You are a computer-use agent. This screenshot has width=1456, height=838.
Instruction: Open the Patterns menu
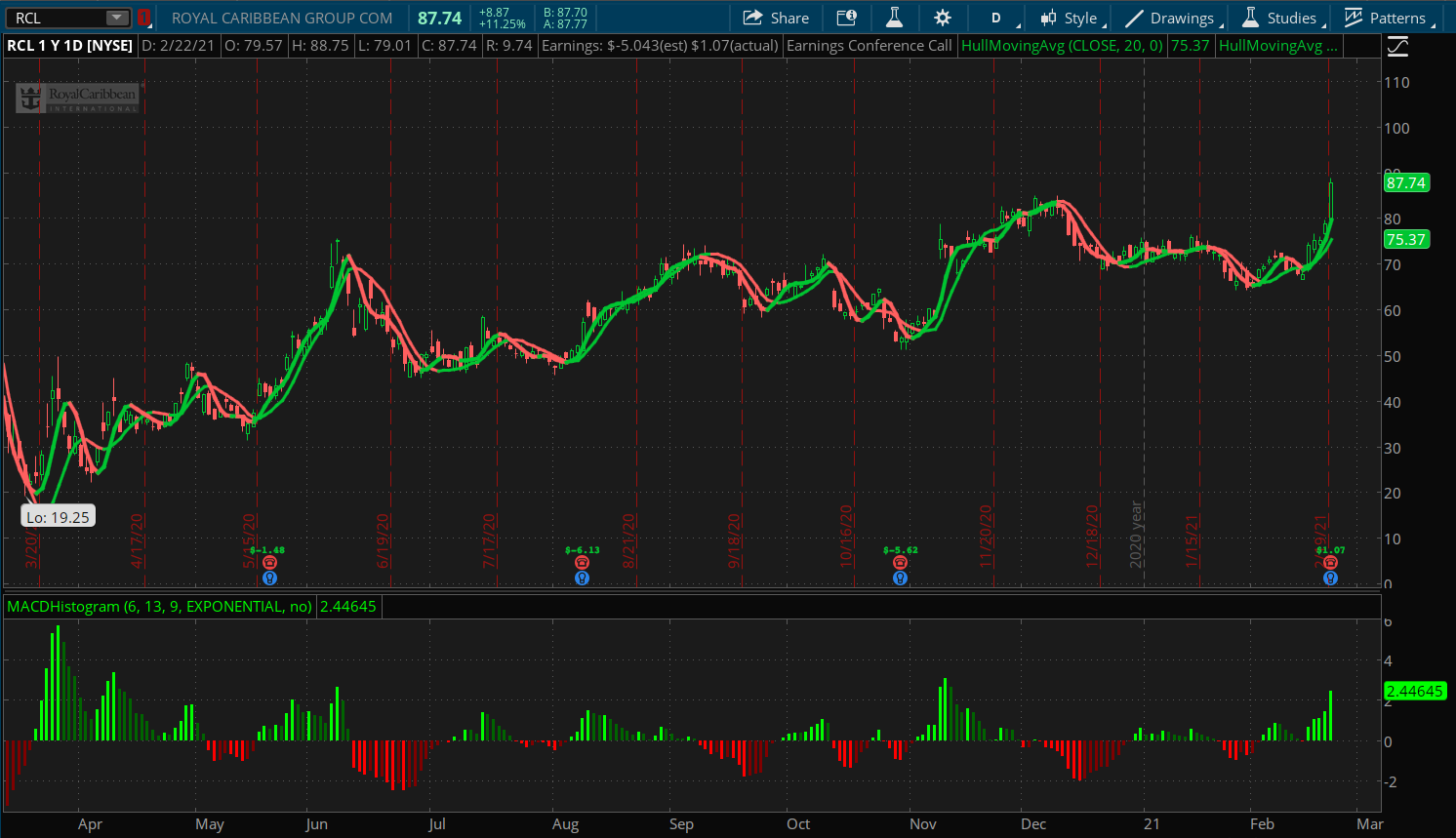pos(1388,18)
